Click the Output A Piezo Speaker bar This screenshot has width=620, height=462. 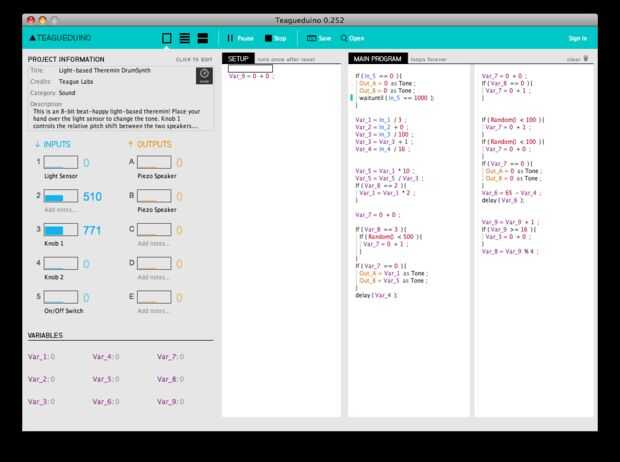154,162
